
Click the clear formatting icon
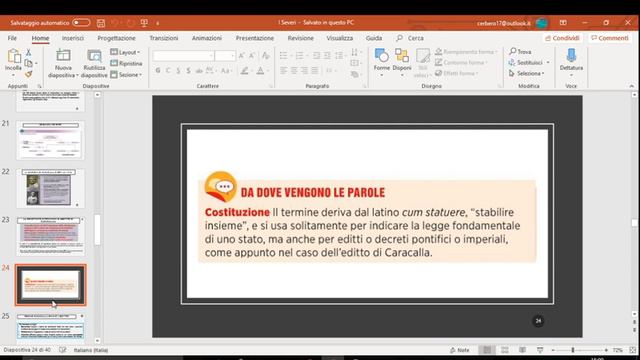click(x=266, y=56)
